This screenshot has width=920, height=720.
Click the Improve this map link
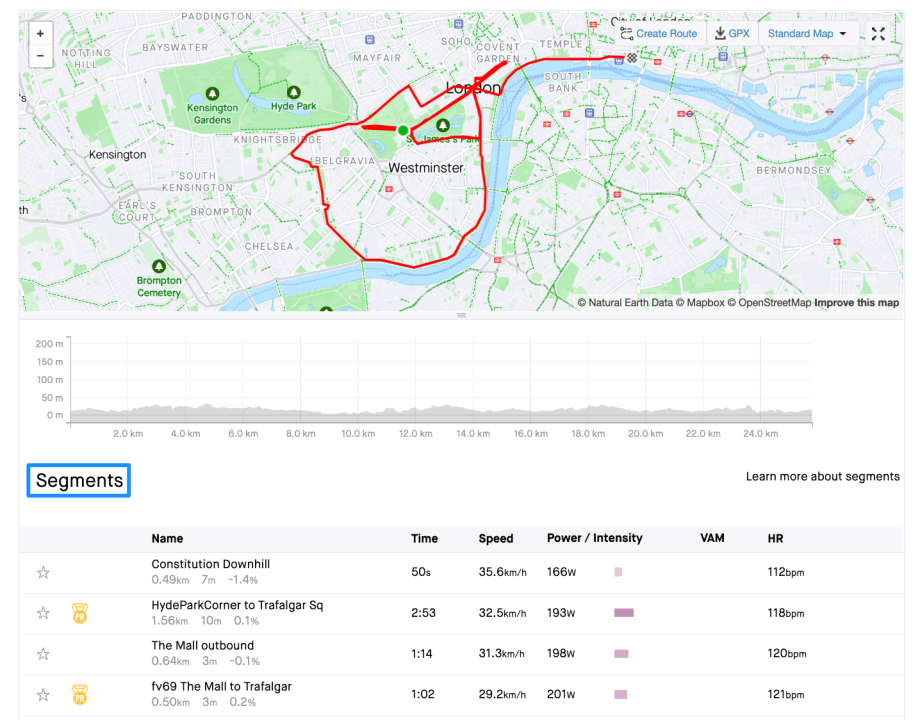[856, 303]
